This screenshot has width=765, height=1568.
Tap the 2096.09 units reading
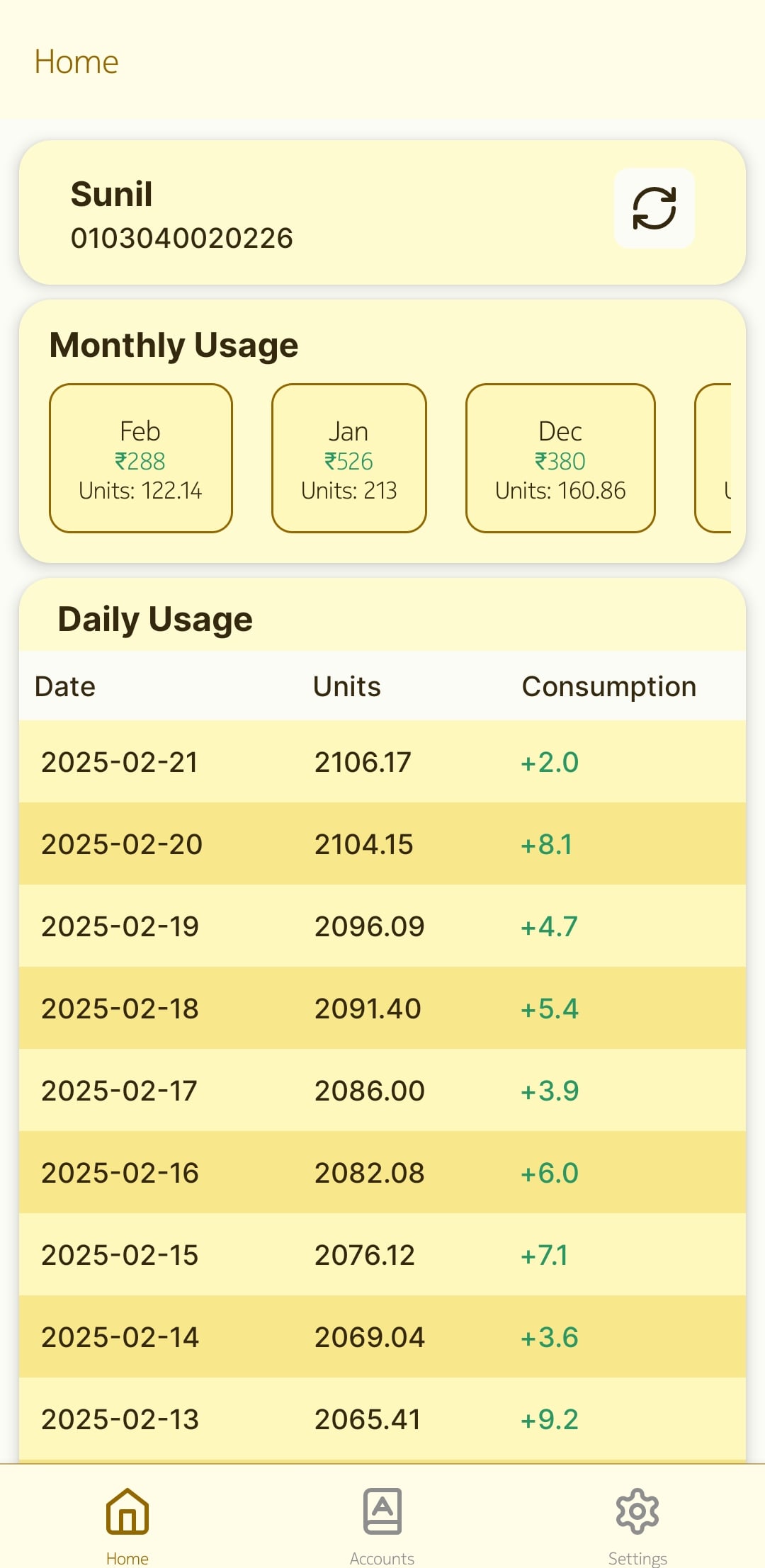tap(369, 926)
